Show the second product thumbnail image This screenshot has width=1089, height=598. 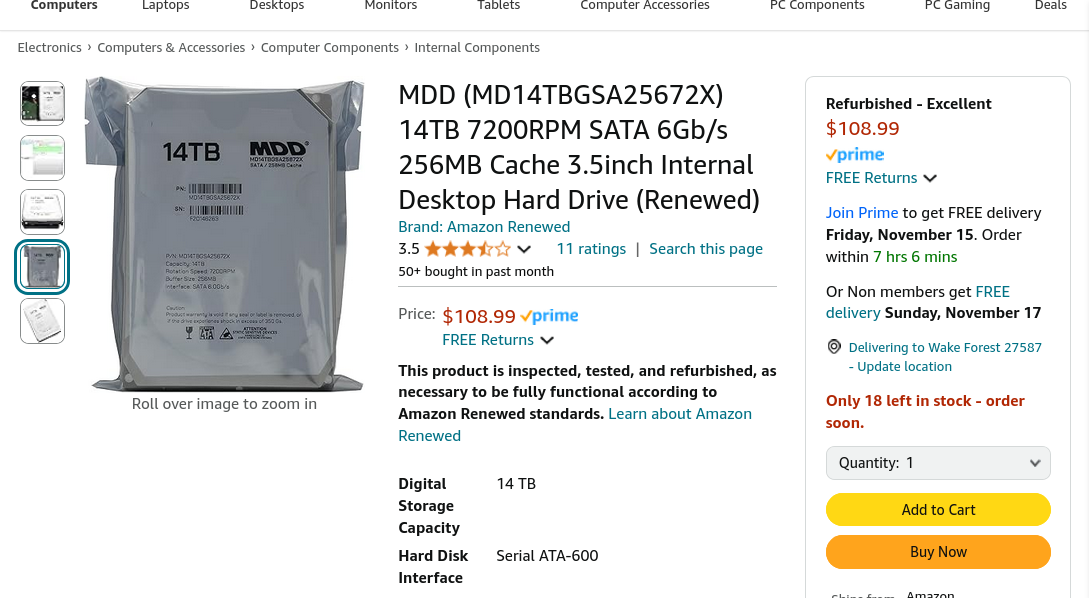click(x=42, y=157)
